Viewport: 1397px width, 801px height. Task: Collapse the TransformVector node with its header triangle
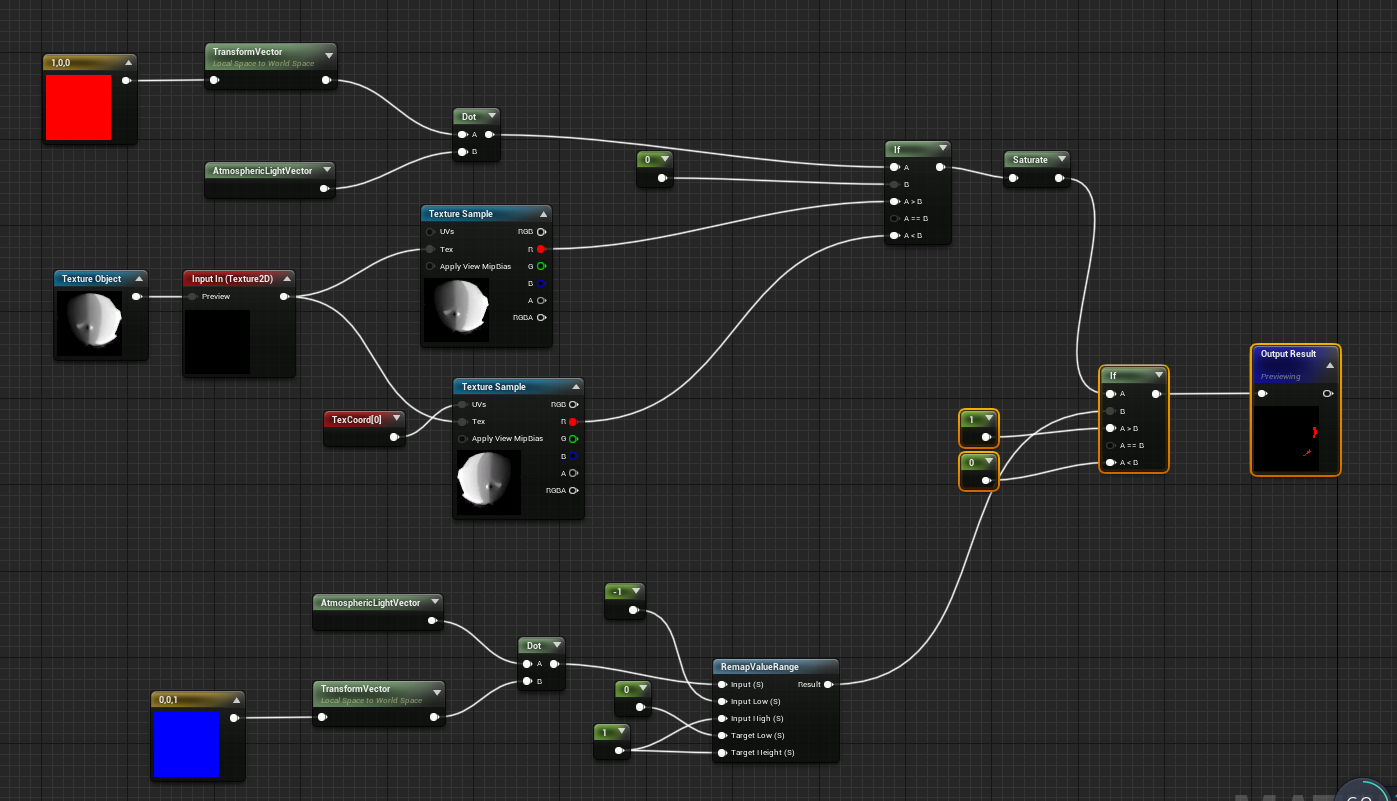click(329, 56)
